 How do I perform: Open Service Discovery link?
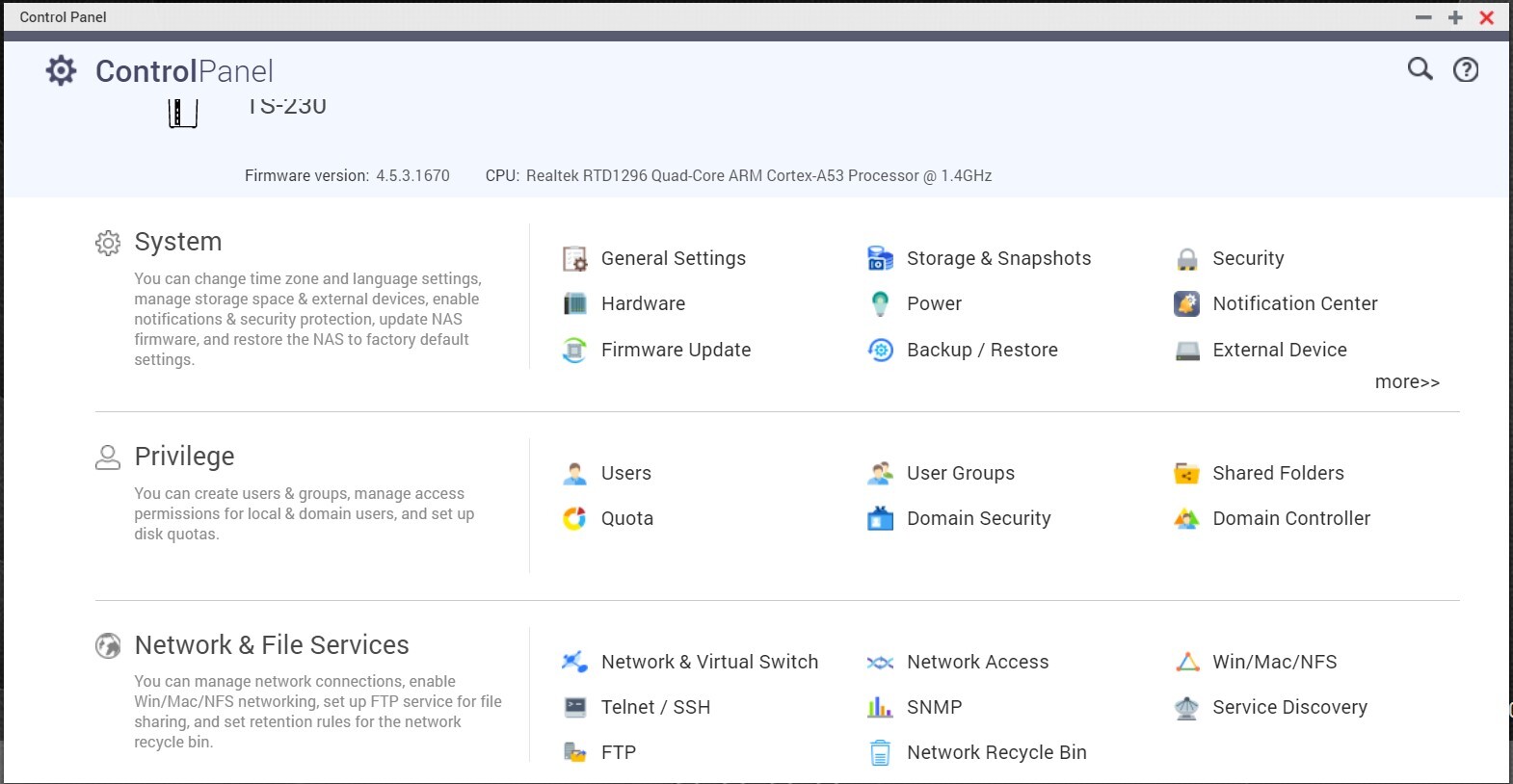coord(1289,707)
